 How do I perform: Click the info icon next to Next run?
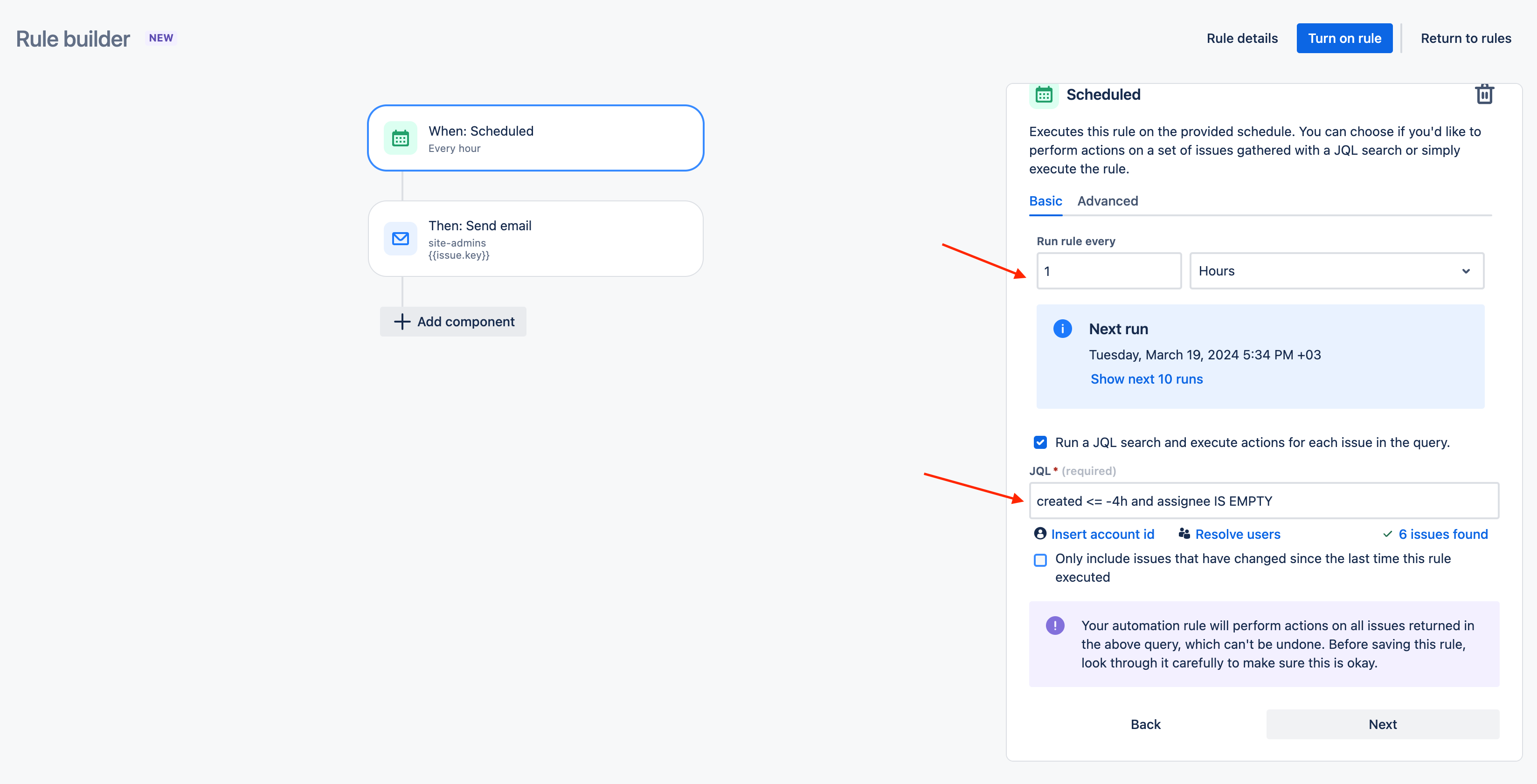click(1063, 329)
